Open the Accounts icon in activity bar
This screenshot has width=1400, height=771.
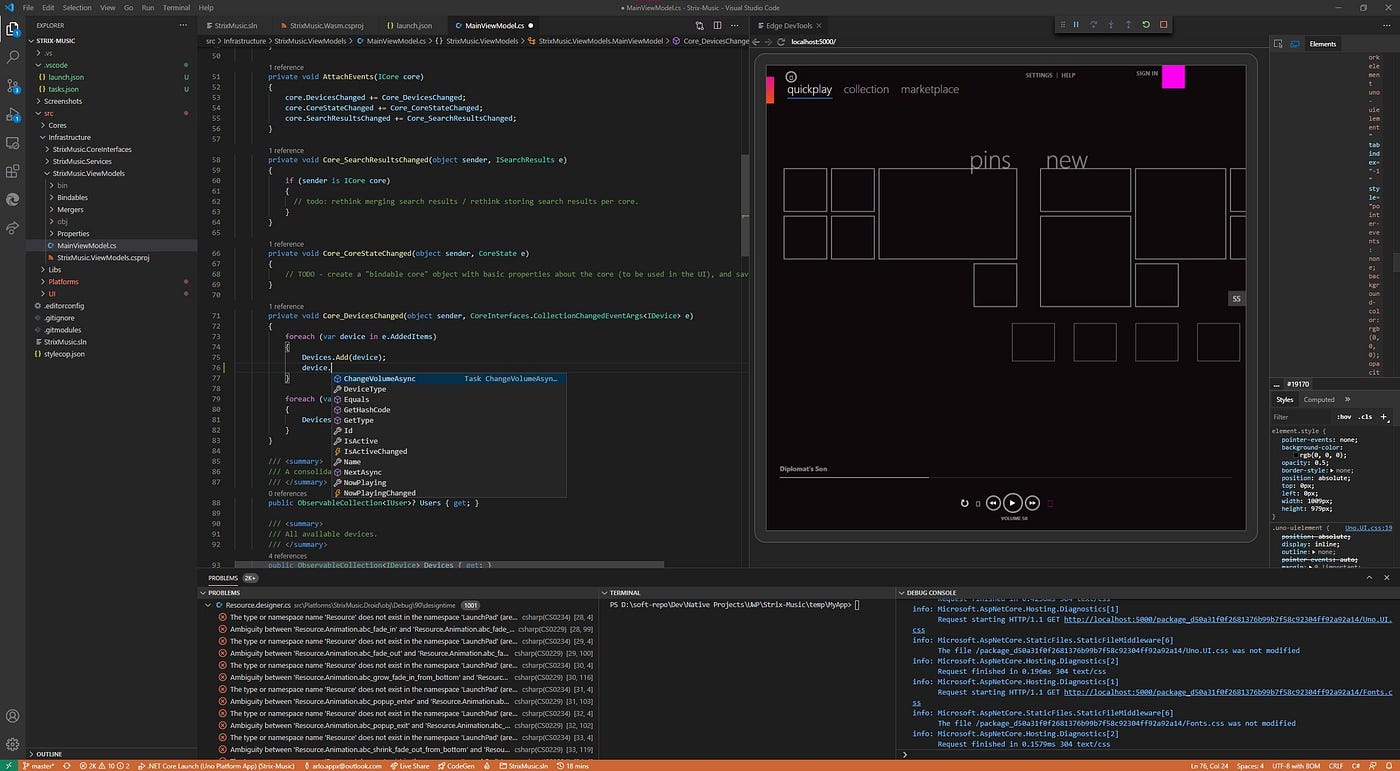click(13, 716)
